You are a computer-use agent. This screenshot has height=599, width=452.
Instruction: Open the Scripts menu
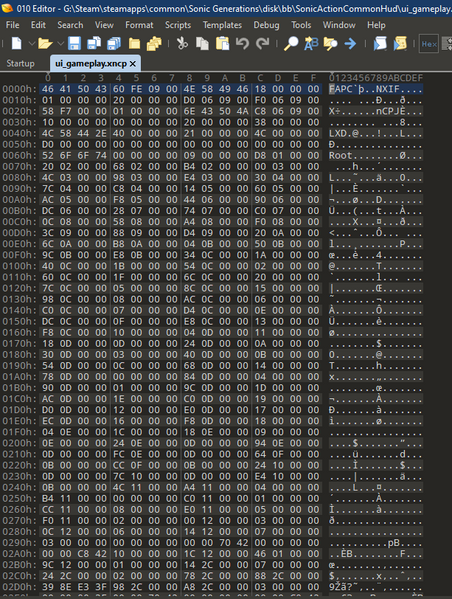(178, 25)
